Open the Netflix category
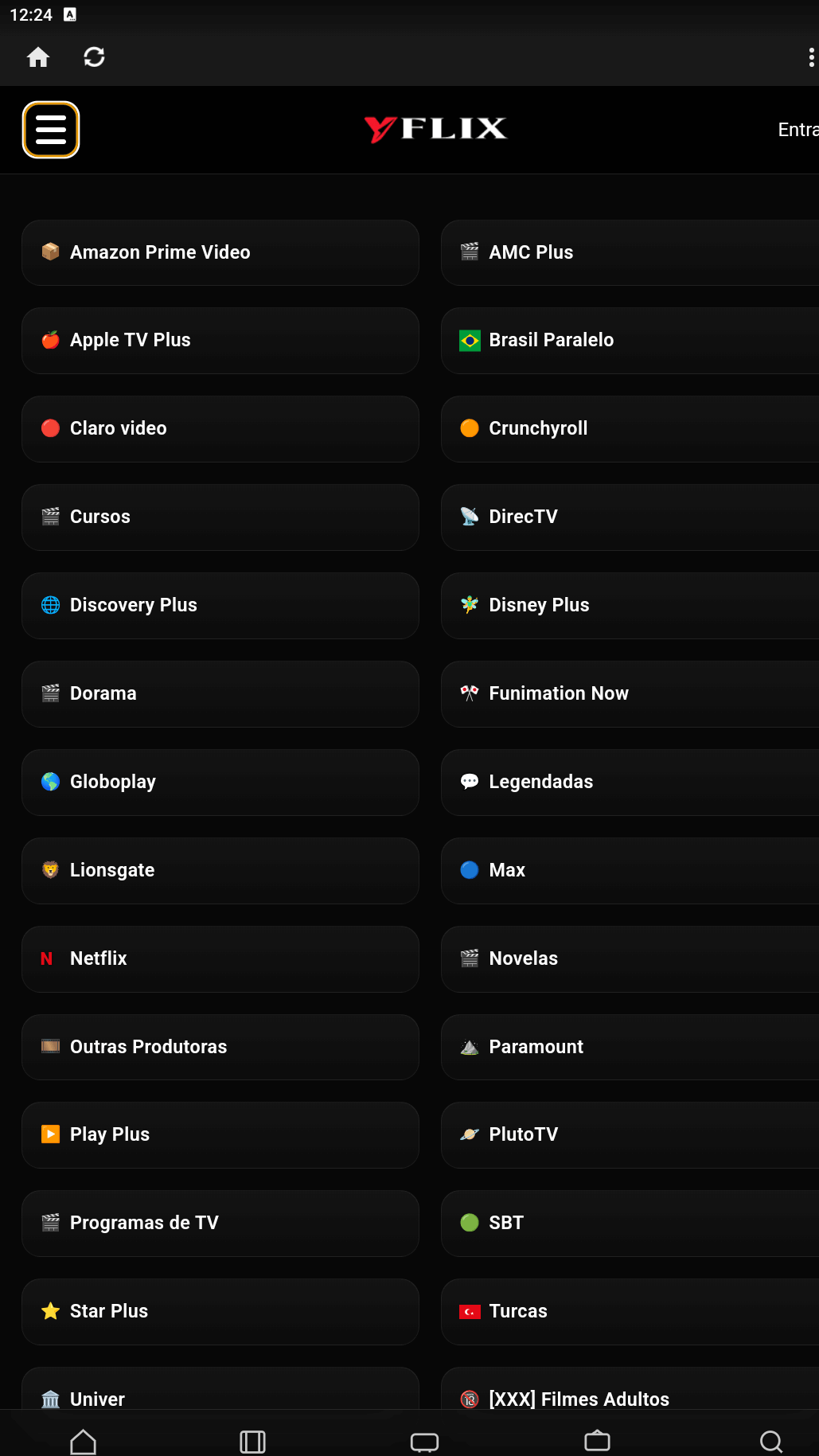The height and width of the screenshot is (1456, 819). tap(220, 958)
